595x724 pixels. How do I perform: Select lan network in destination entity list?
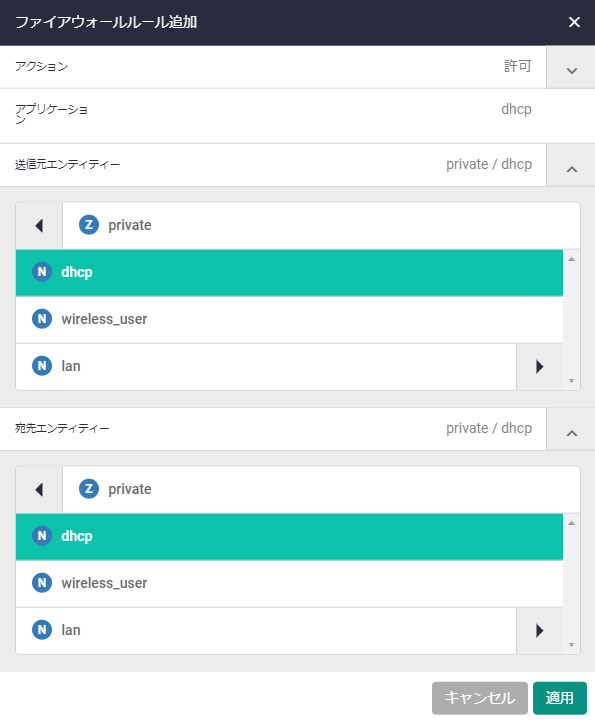266,631
